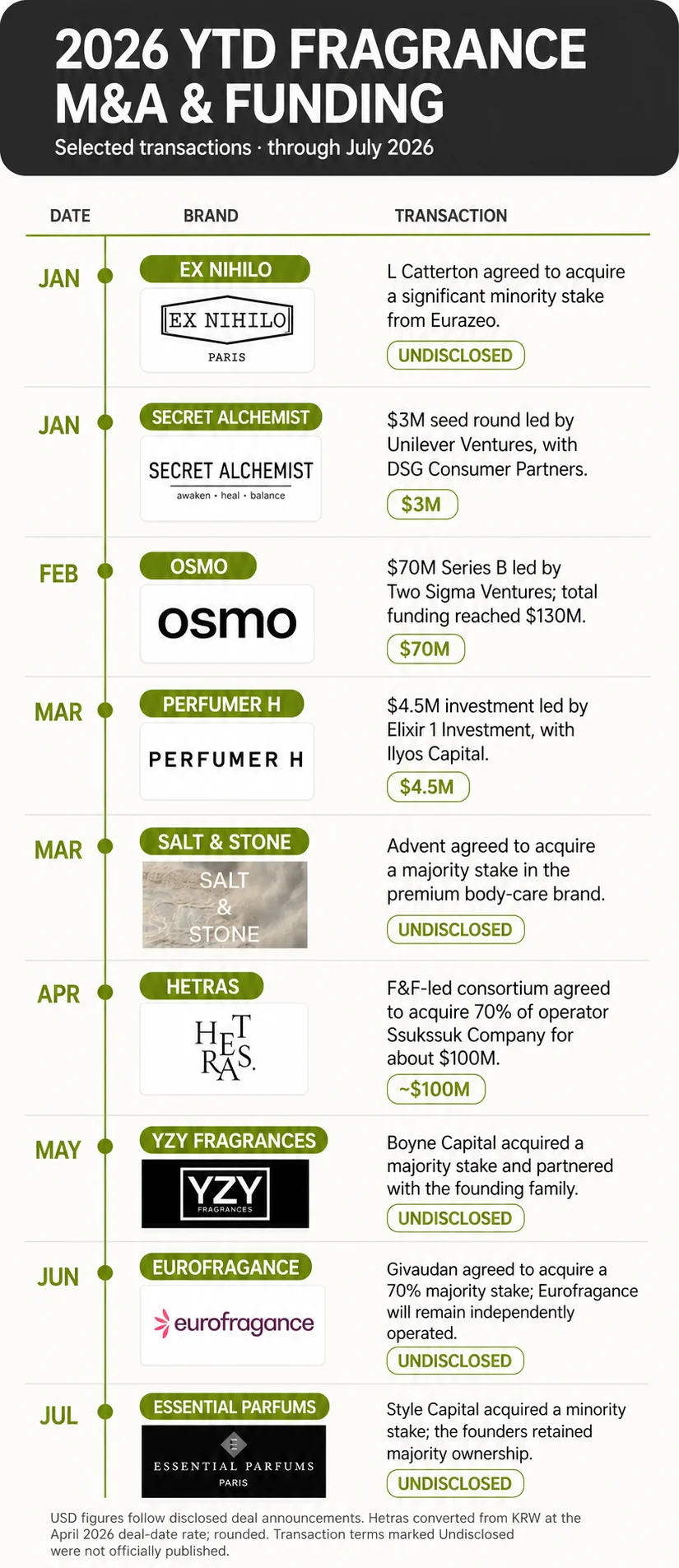Image resolution: width=679 pixels, height=1568 pixels.
Task: Click the $4.5M amount badge
Action: 428,787
